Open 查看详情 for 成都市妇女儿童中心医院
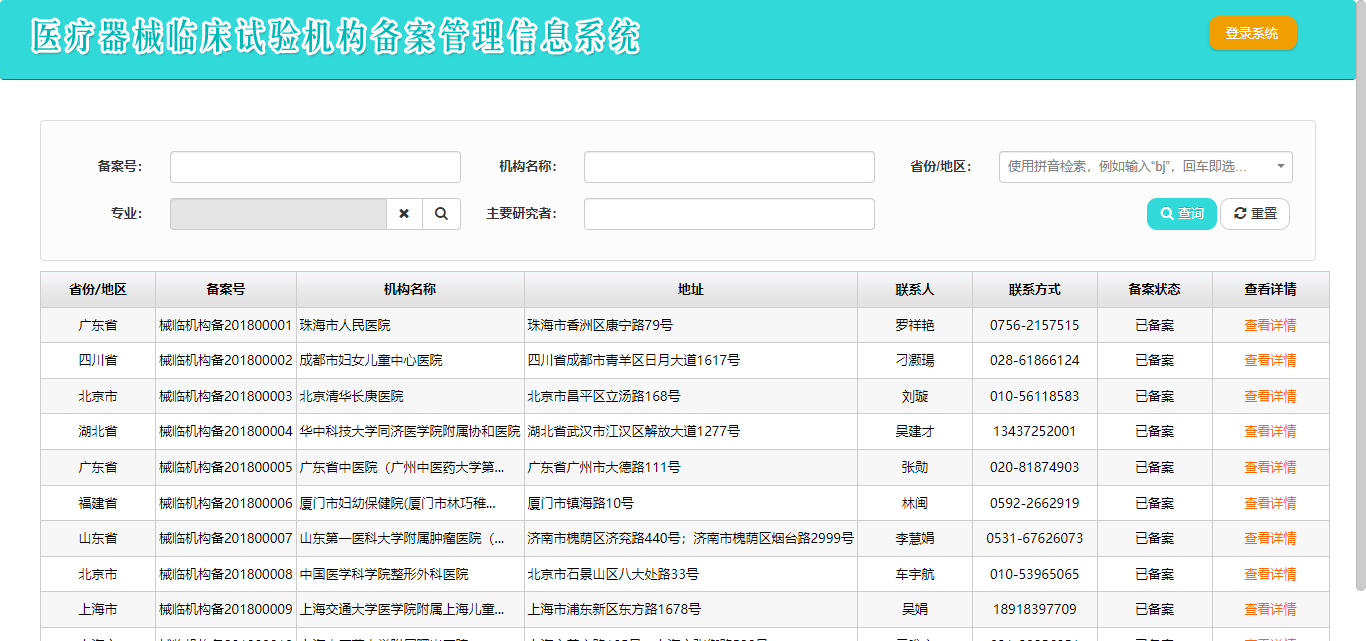 [1270, 360]
